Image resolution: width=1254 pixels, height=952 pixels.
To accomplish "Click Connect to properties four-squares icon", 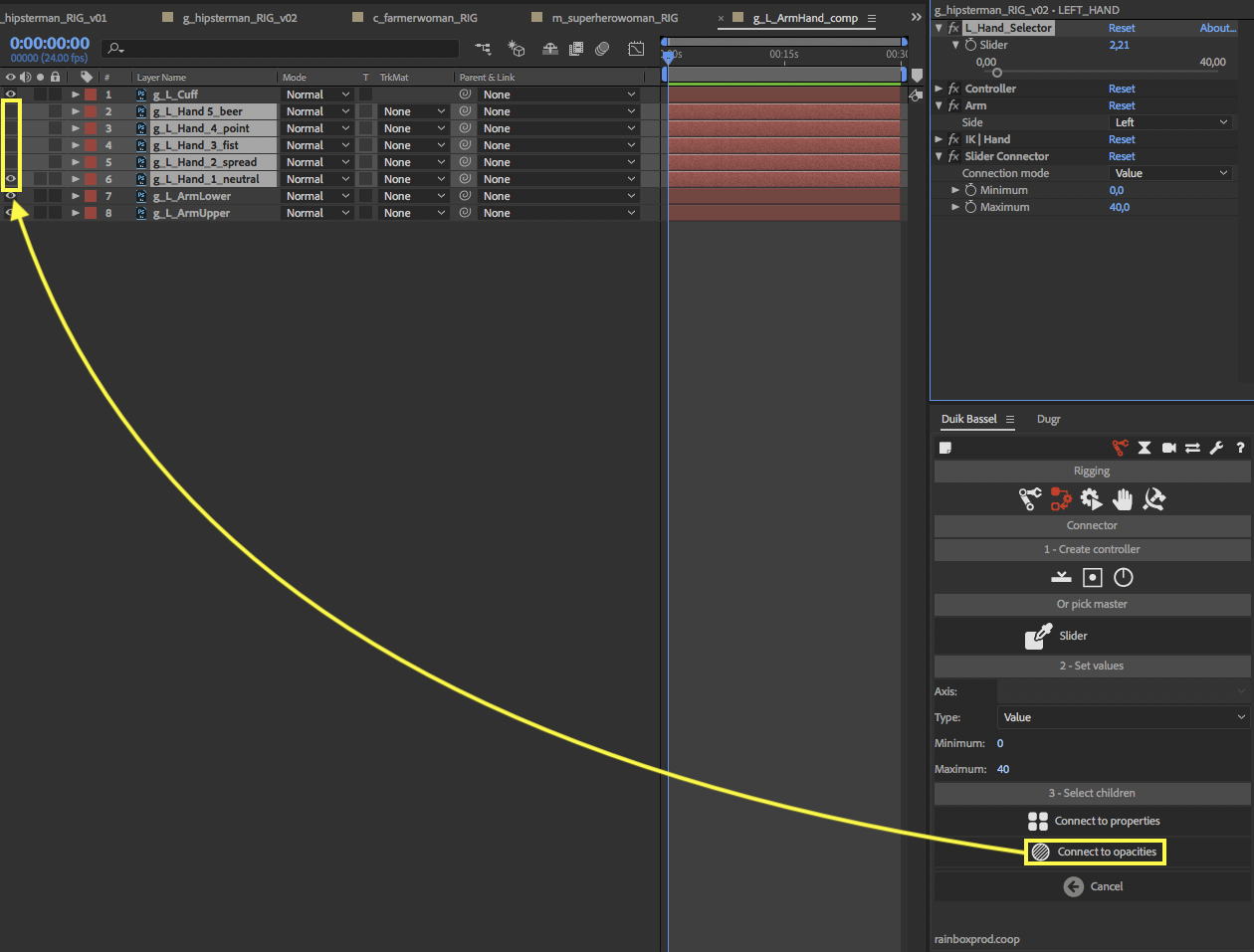I will [x=1038, y=821].
